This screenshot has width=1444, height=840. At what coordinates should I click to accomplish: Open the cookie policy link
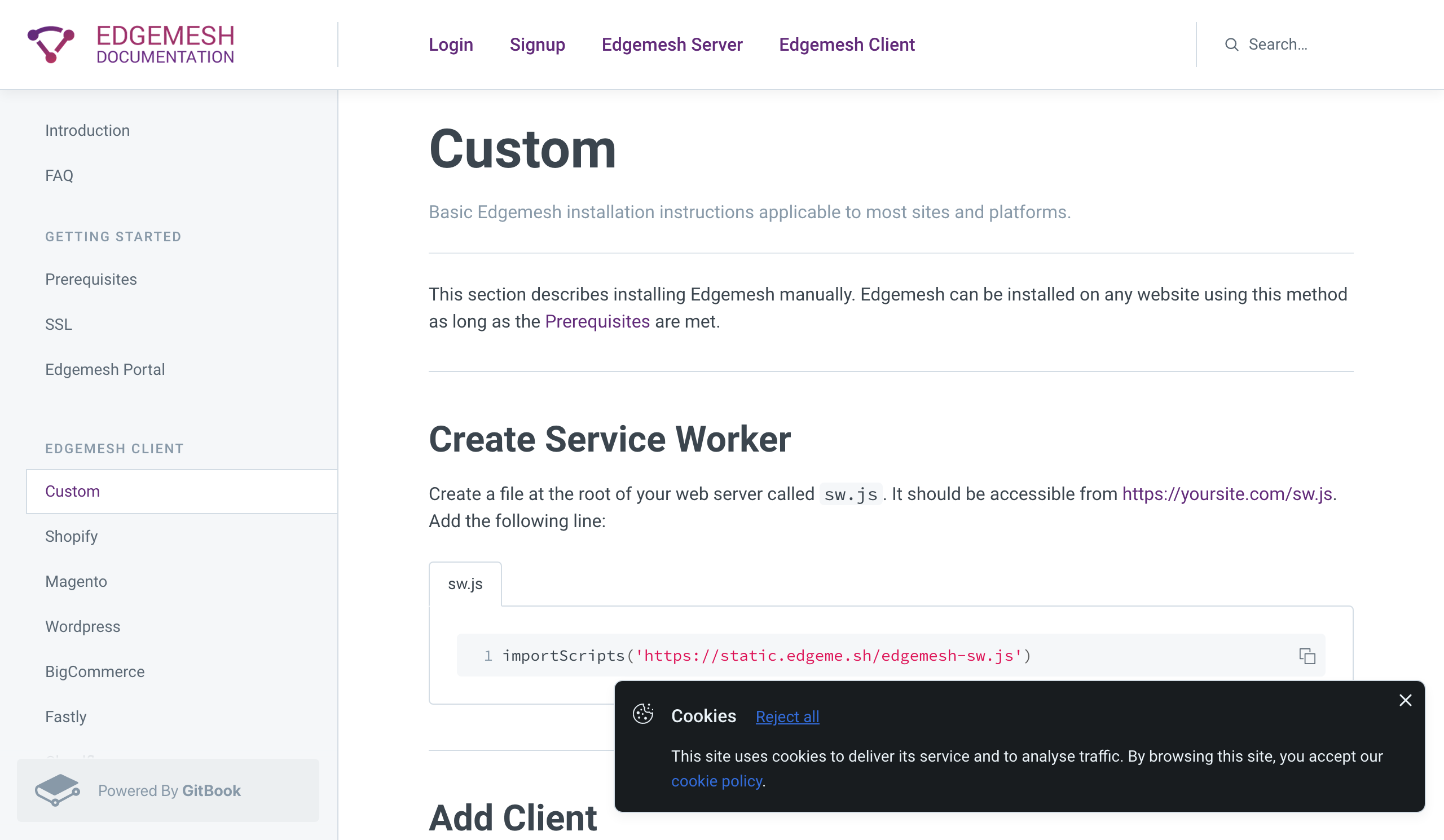(716, 781)
